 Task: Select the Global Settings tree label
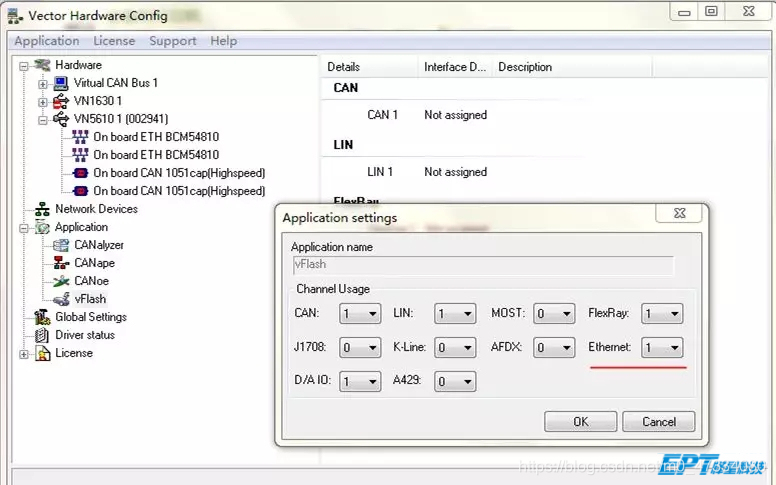coord(91,317)
